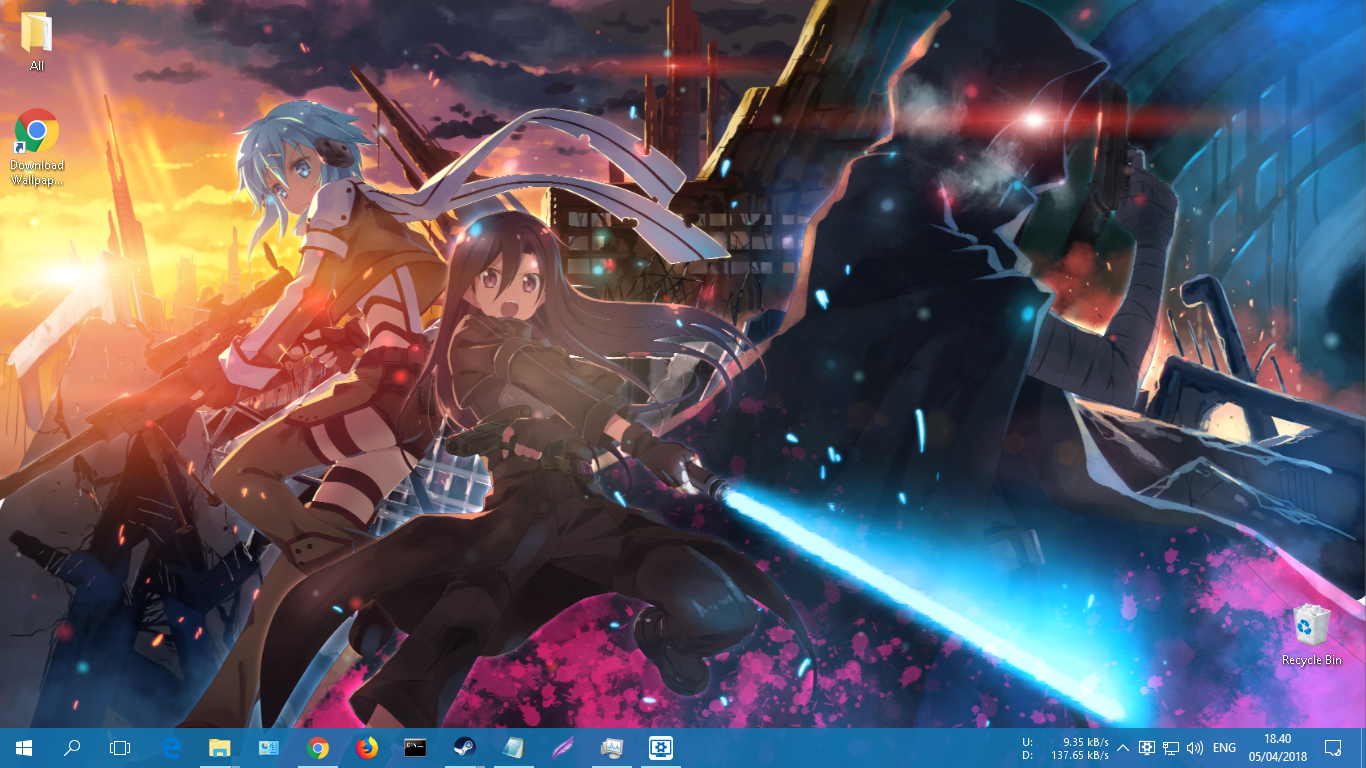
Task: Click the download speed 137.65 kB/s readout
Action: [x=1078, y=755]
